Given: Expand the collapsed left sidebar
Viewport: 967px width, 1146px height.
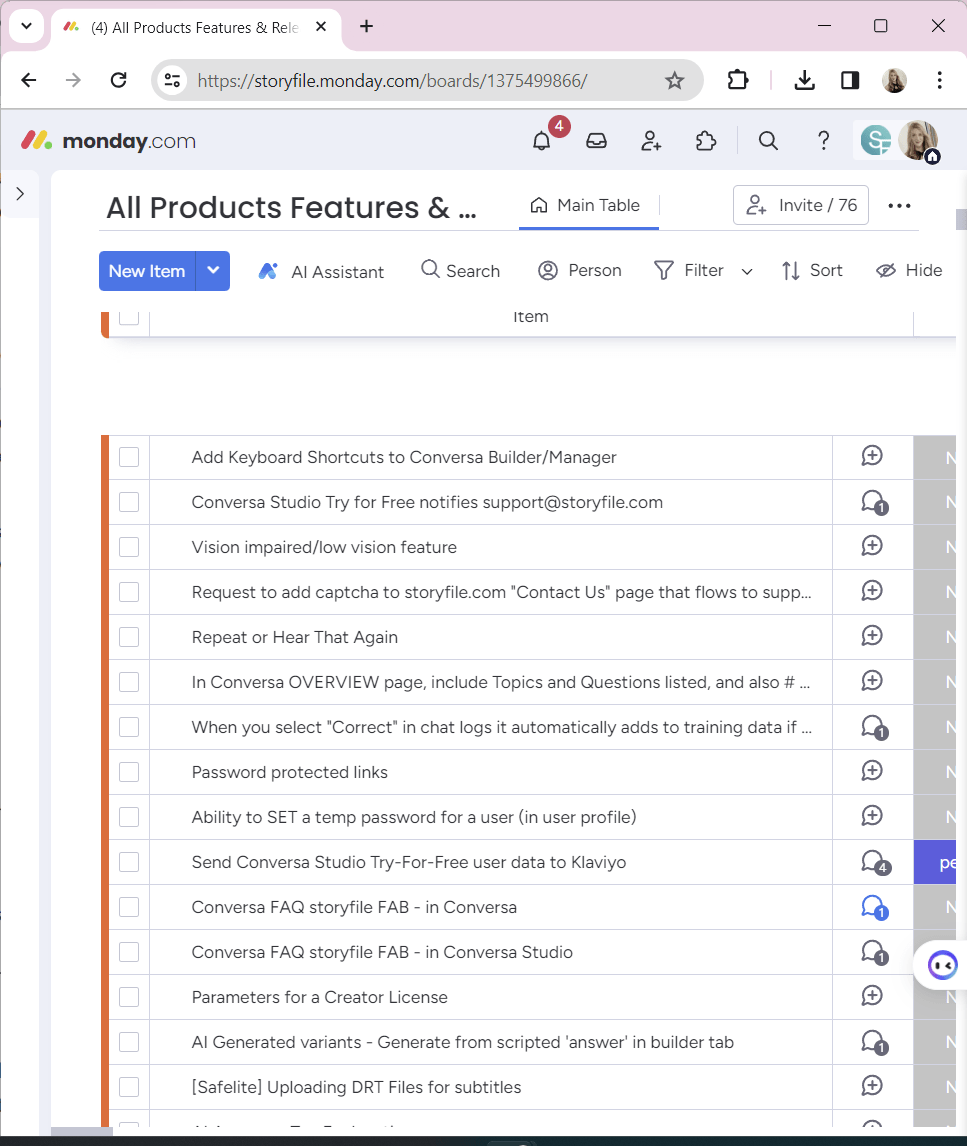Looking at the screenshot, I should pos(20,194).
